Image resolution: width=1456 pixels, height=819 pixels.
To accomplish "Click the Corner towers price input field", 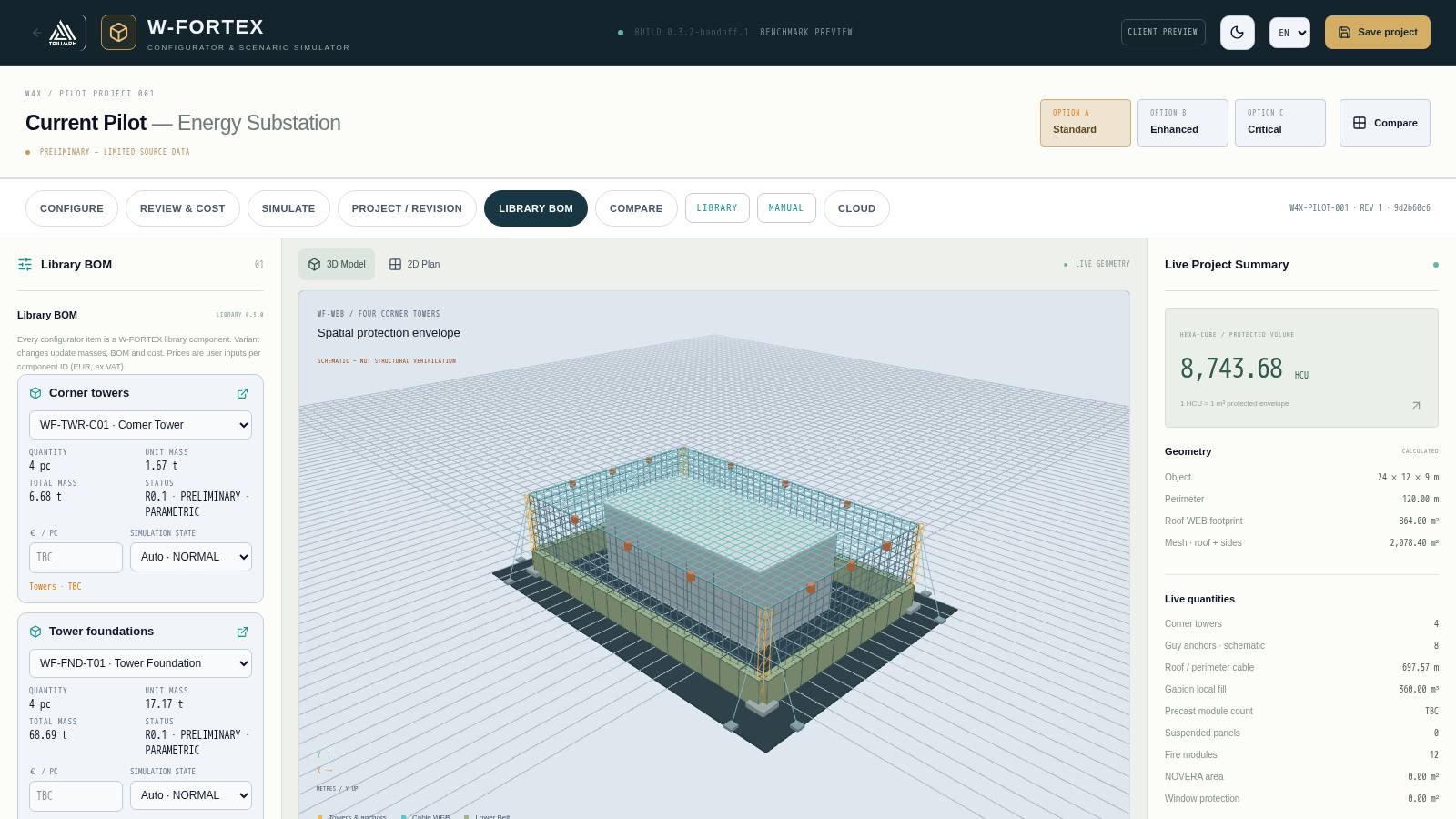I will [x=76, y=558].
